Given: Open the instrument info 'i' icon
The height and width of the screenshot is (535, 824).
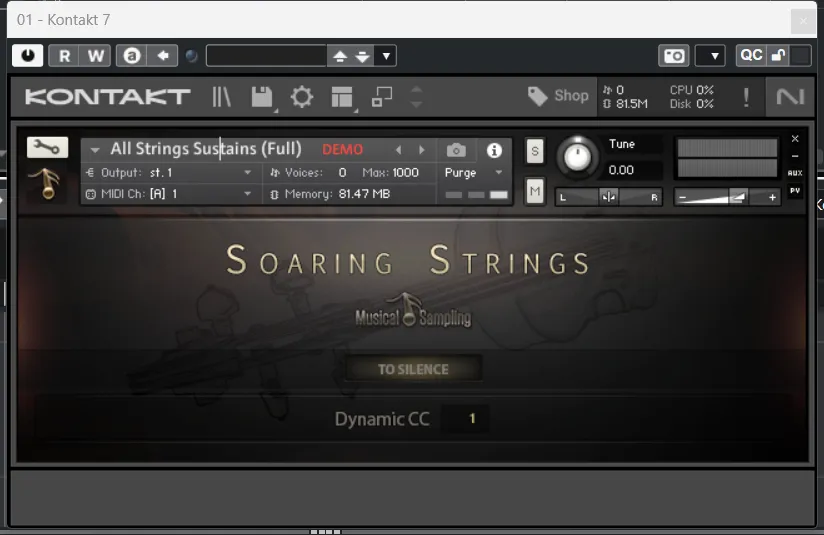Looking at the screenshot, I should 494,151.
